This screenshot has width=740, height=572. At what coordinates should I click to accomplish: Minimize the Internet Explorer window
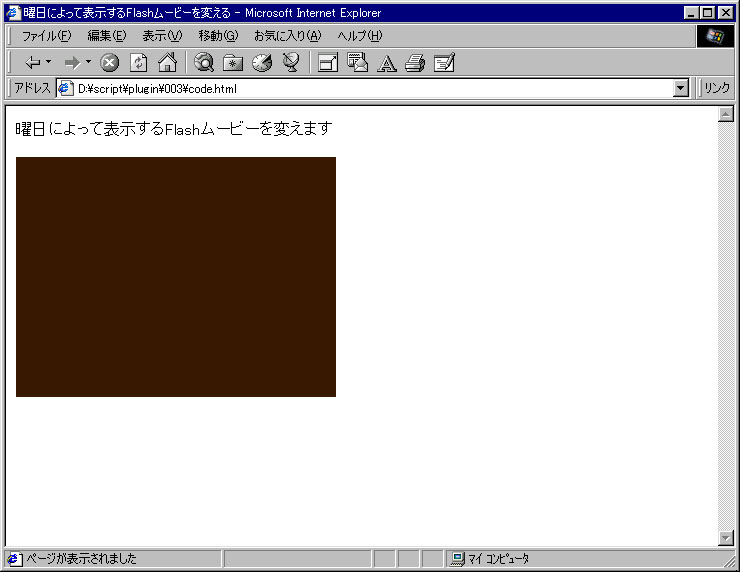691,13
